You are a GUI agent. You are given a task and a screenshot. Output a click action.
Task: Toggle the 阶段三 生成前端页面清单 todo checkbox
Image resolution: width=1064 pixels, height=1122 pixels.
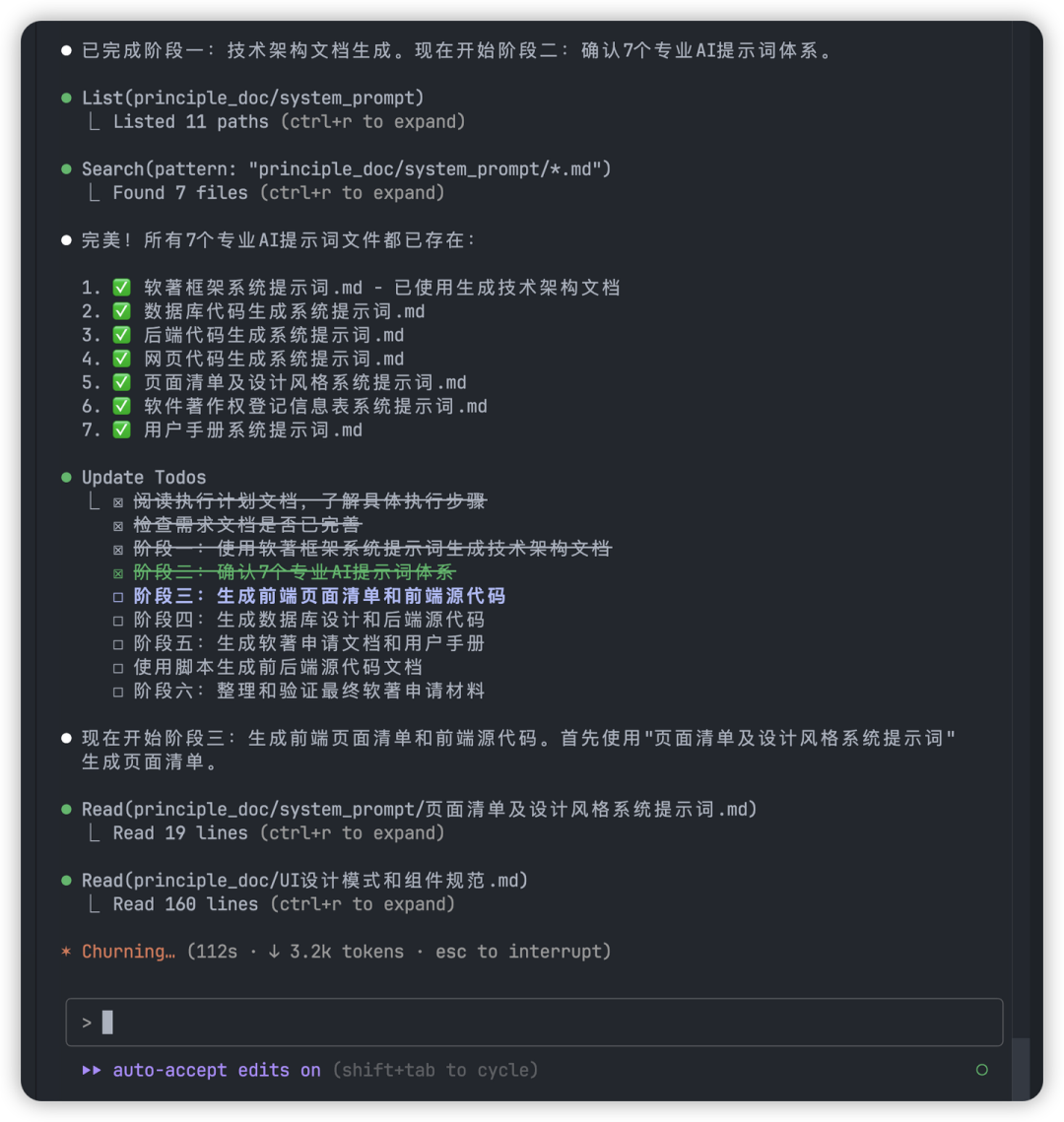[x=118, y=596]
